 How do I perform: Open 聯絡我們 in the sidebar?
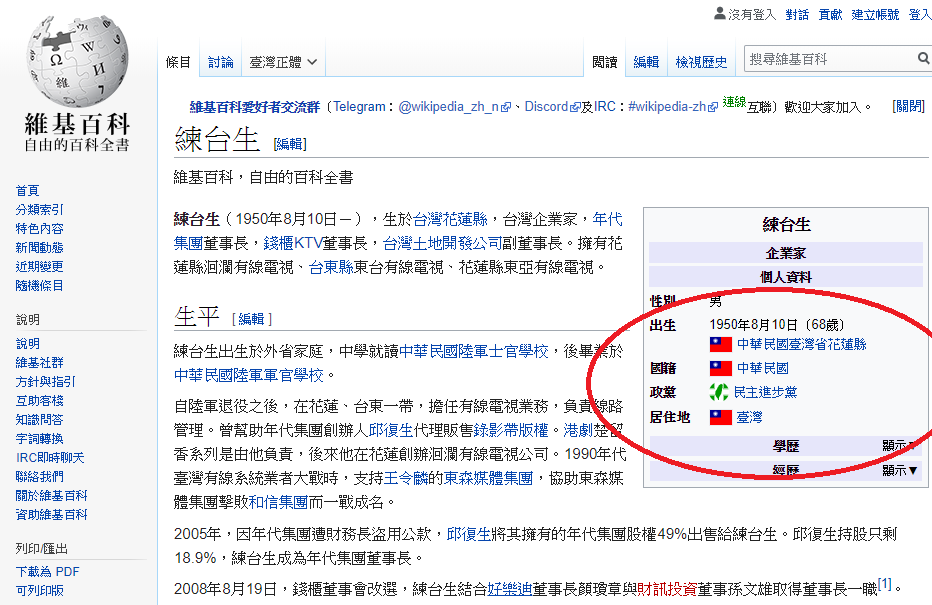pos(39,477)
